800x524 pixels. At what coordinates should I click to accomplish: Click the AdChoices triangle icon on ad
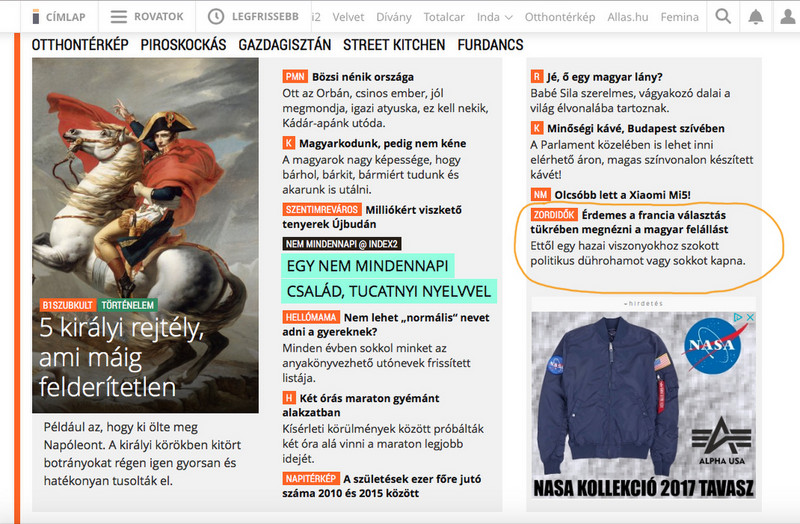pyautogui.click(x=738, y=317)
